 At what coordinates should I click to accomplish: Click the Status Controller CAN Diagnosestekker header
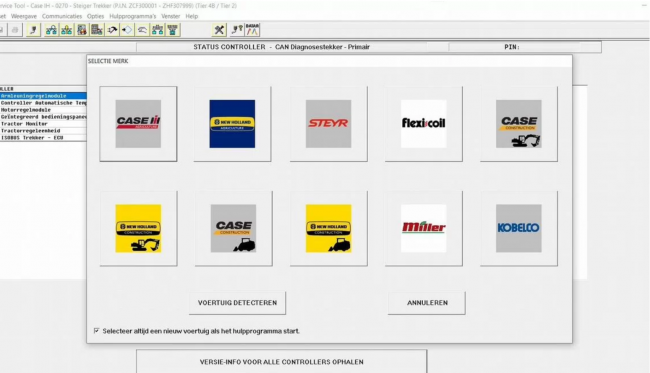pyautogui.click(x=281, y=47)
